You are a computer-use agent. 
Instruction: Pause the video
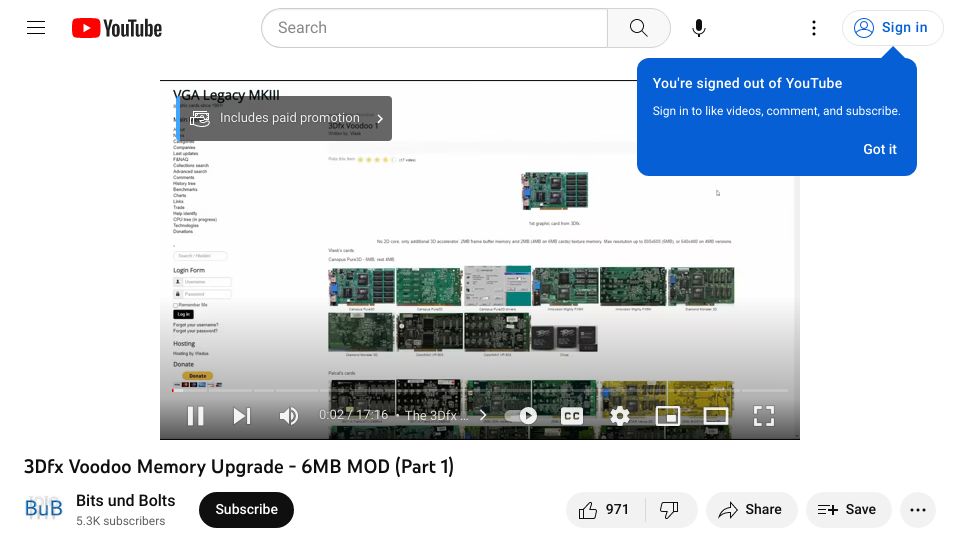pos(195,416)
